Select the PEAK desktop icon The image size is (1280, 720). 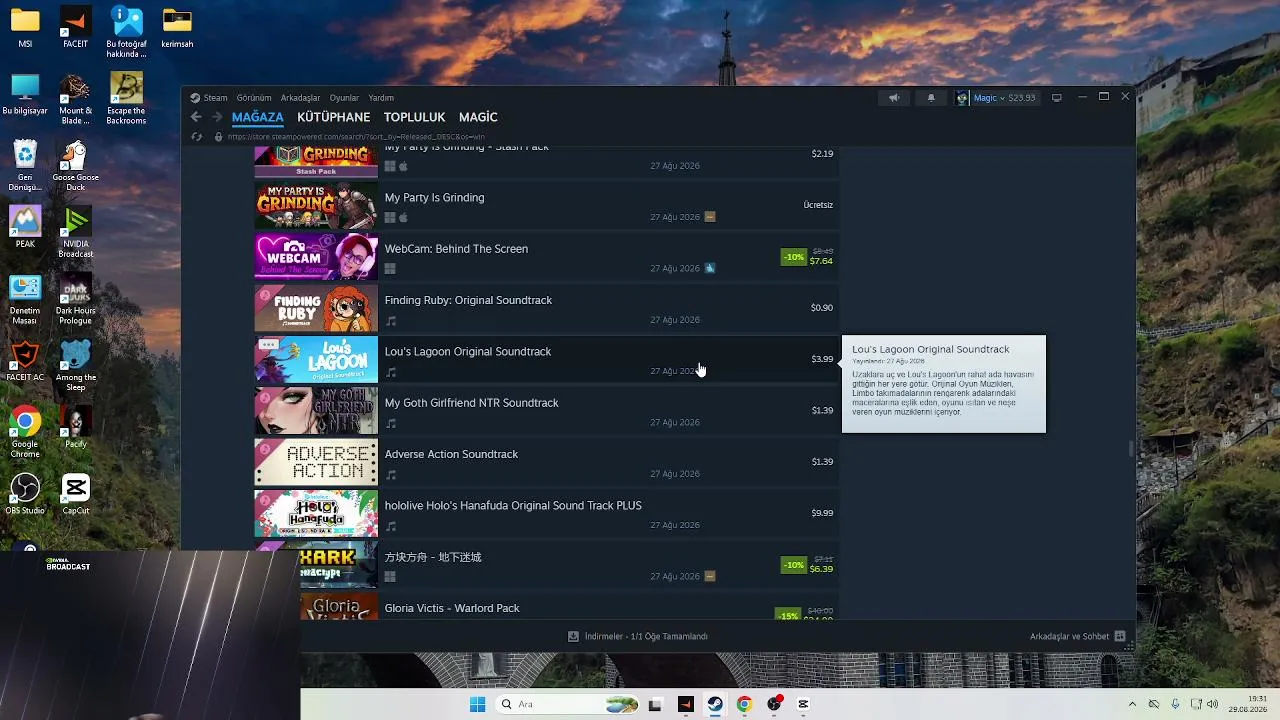[x=25, y=227]
